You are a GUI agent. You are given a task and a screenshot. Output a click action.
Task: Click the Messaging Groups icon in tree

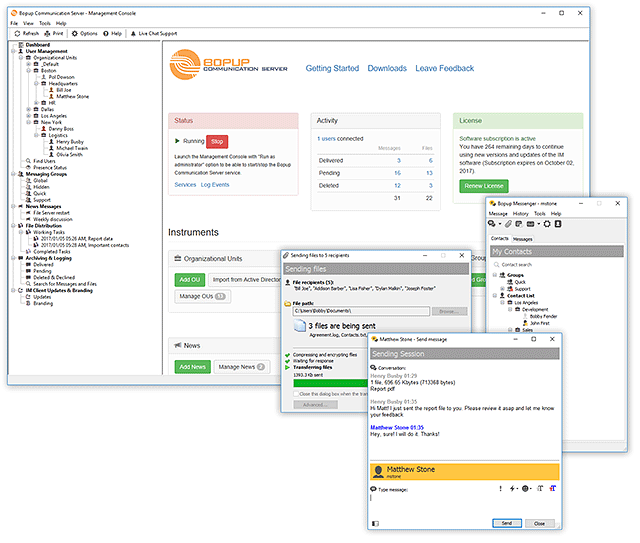tap(21, 174)
